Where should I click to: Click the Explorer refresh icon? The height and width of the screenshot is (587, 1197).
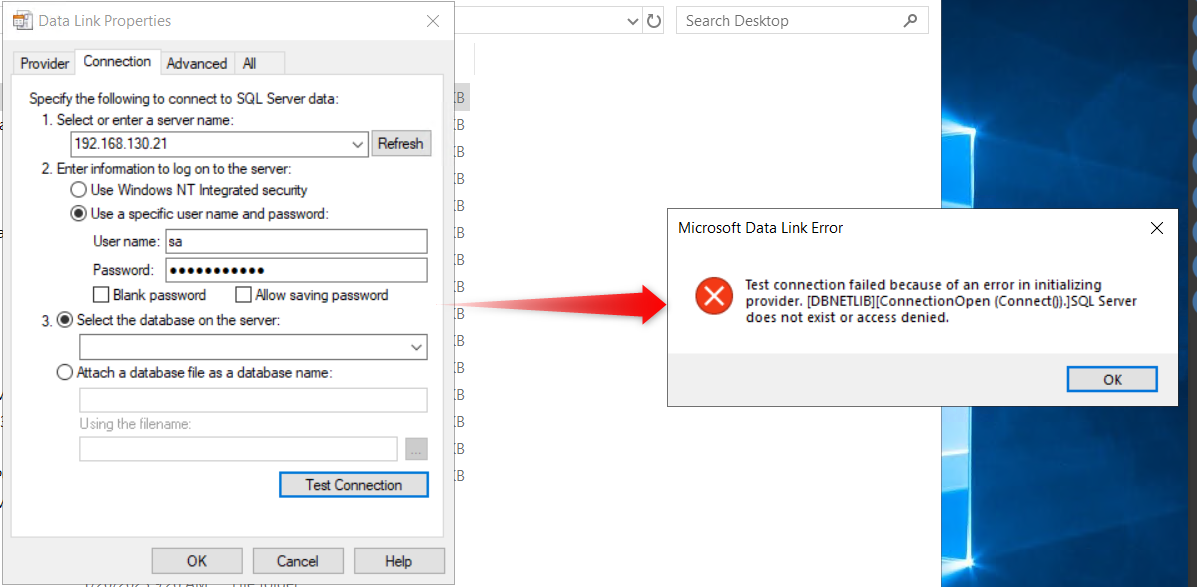(654, 21)
